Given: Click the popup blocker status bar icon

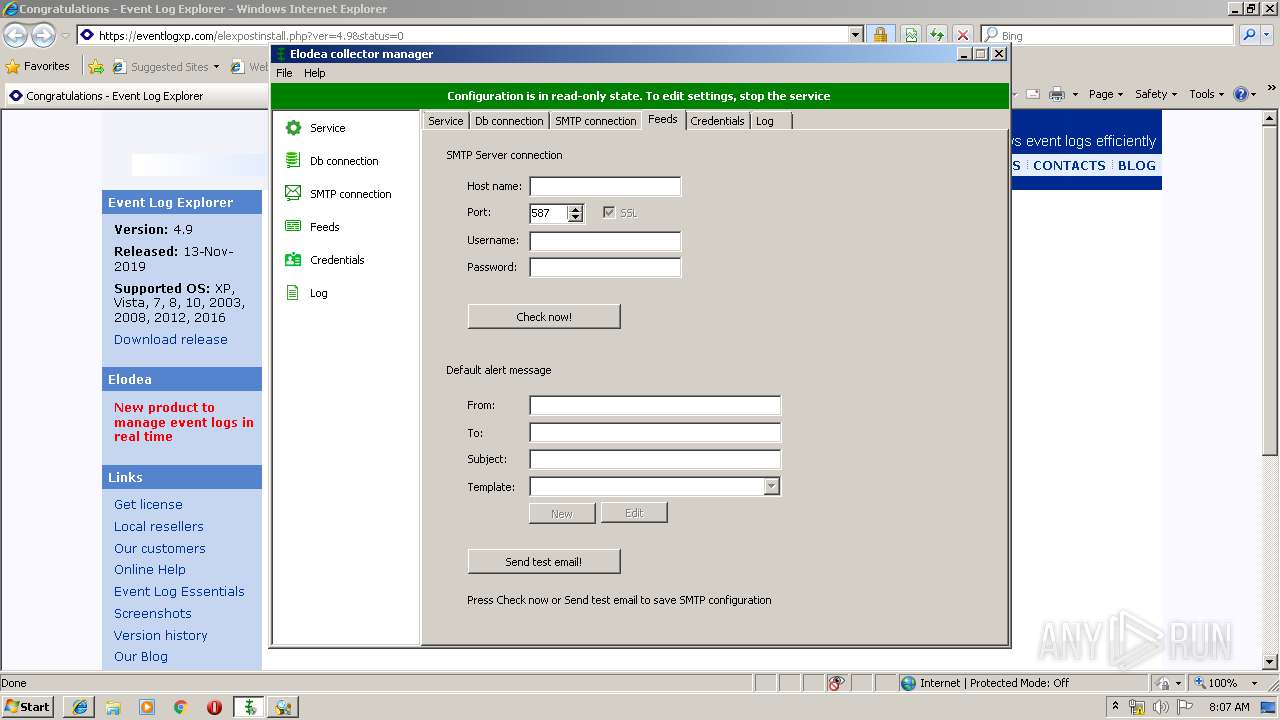Looking at the screenshot, I should click(x=837, y=683).
